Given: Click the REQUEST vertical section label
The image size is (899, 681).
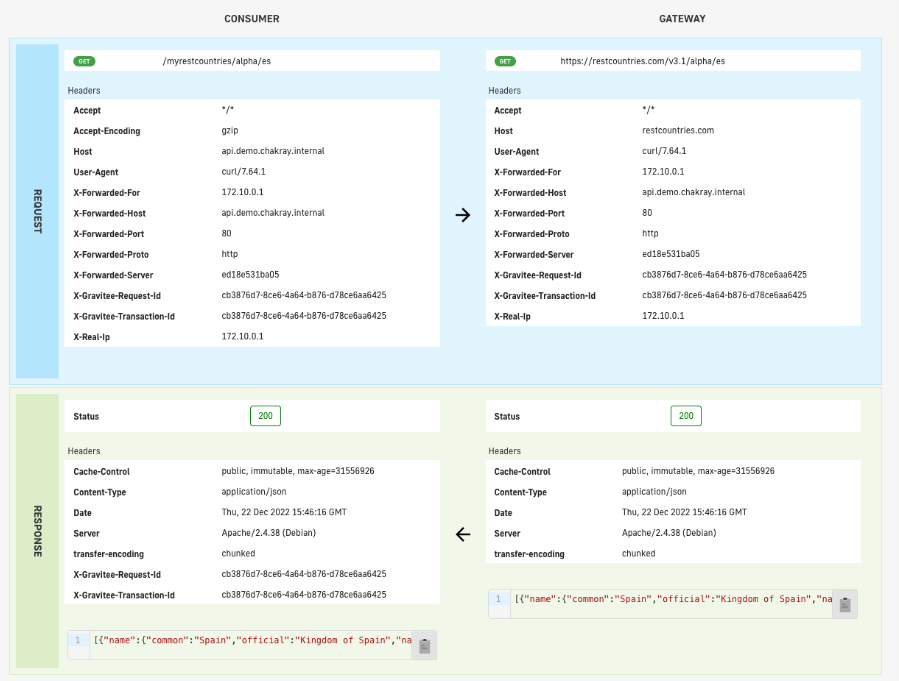Looking at the screenshot, I should [38, 211].
